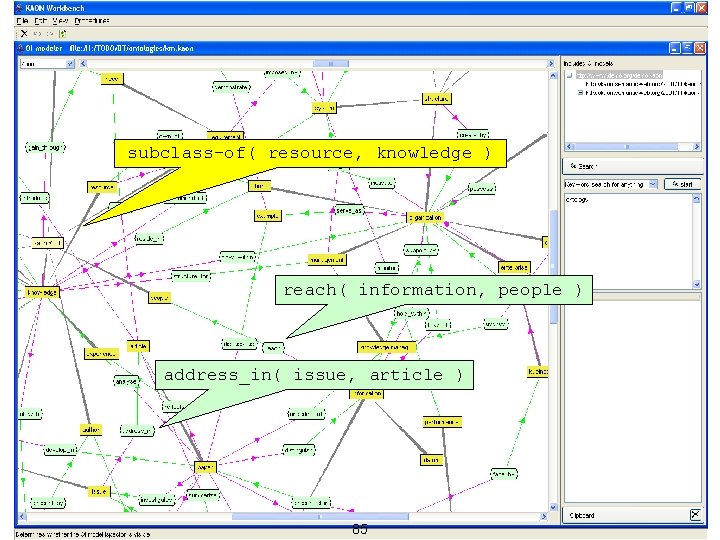Click the delete X toolbar icon
Image resolution: width=720 pixels, height=540 pixels.
[x=24, y=34]
